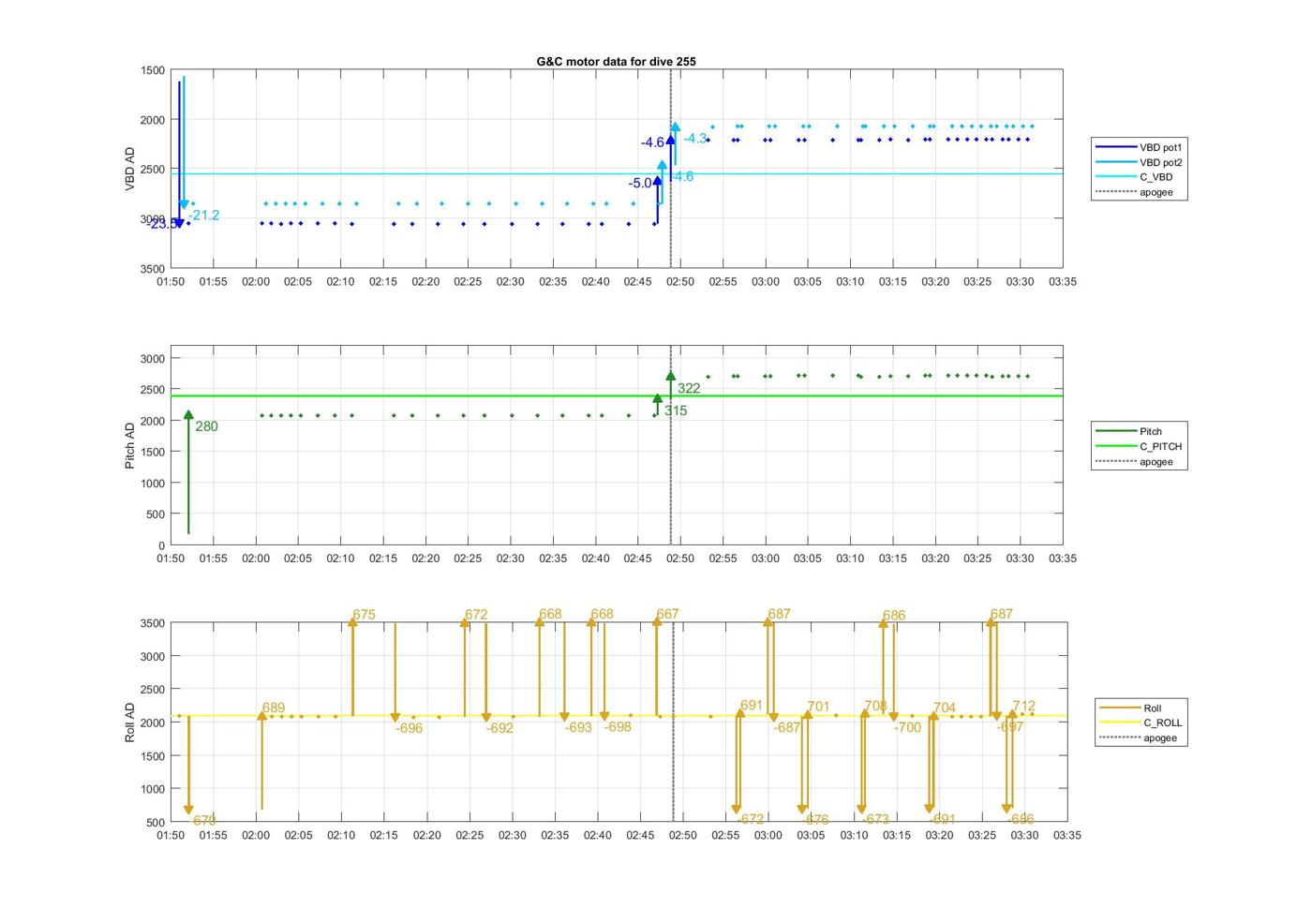This screenshot has height=924, width=1312.
Task: Click the "500" tick on Roll AD axis
Action: (156, 823)
